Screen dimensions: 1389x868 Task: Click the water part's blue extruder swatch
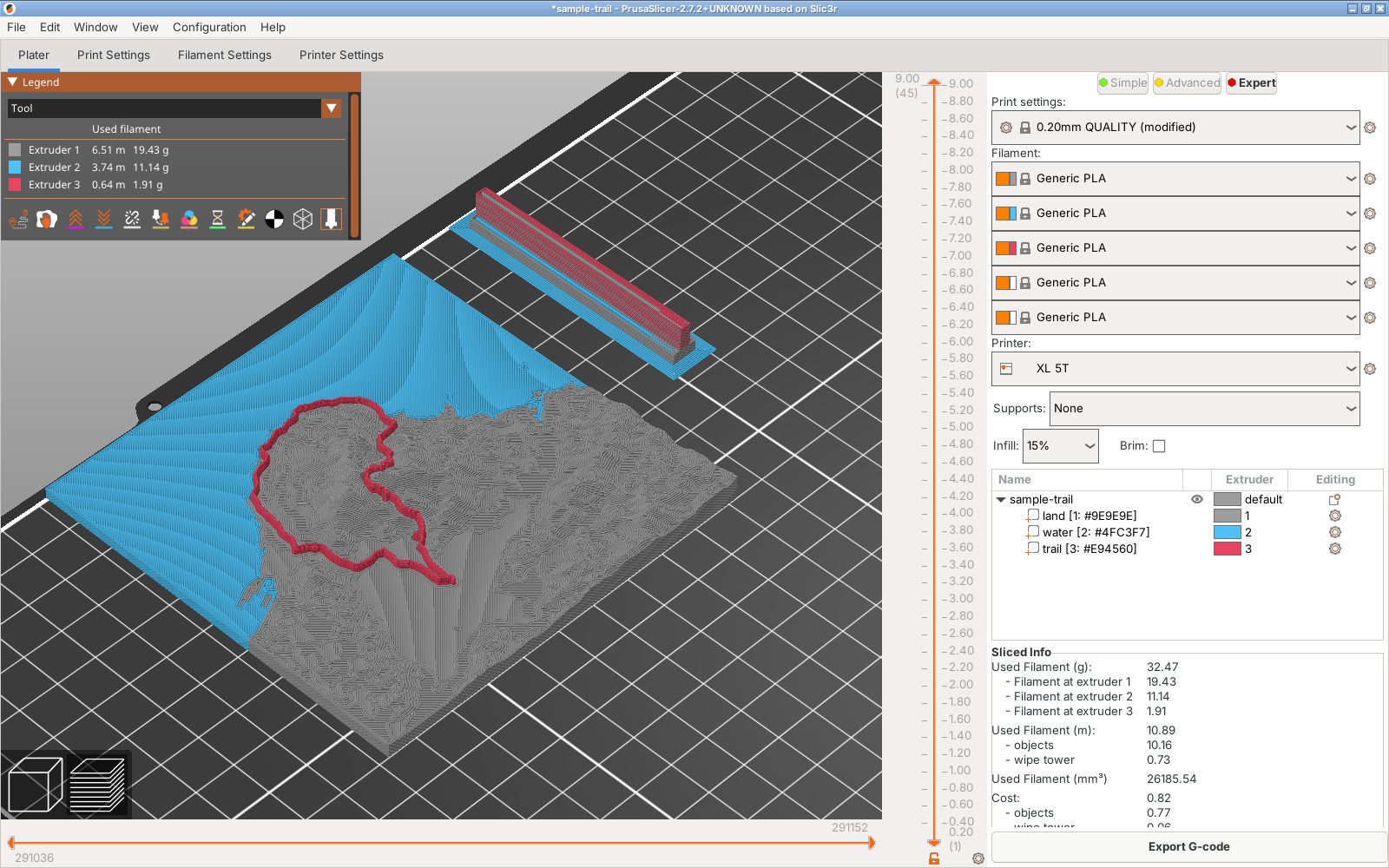(x=1227, y=532)
